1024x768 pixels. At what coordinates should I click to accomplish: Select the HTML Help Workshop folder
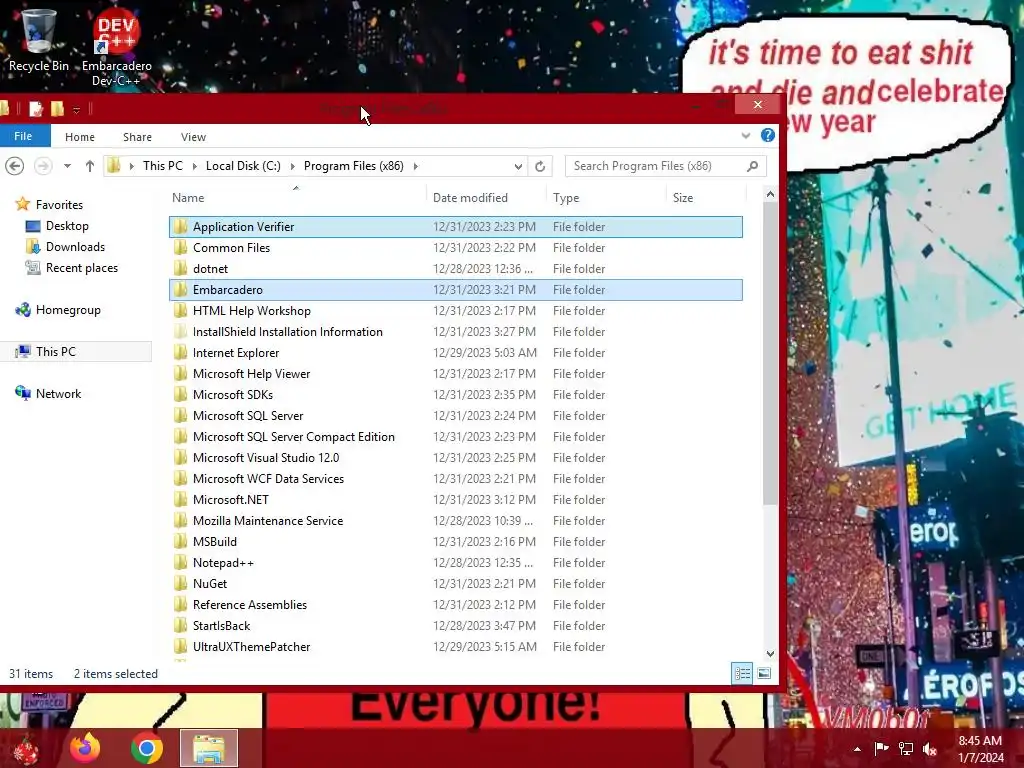coord(455,310)
